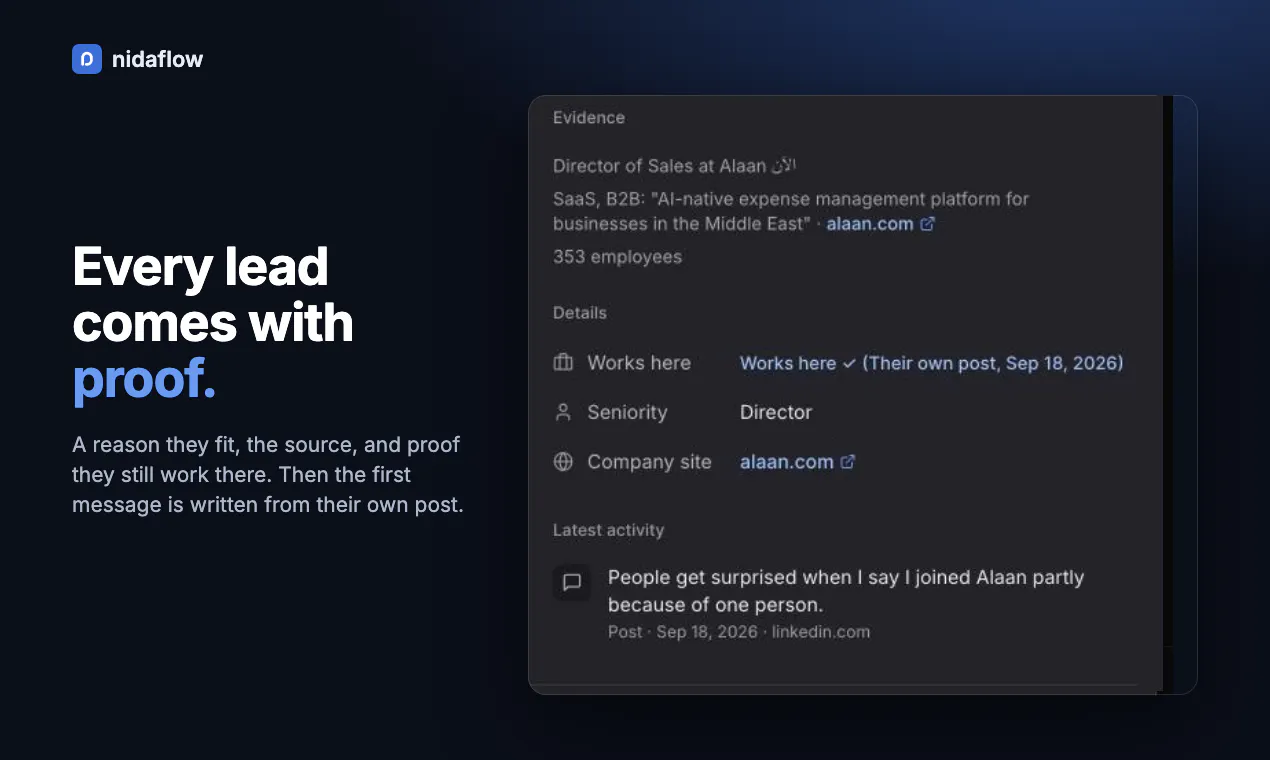This screenshot has height=760, width=1270.
Task: Click the external-link icon in the Company site row
Action: (x=848, y=462)
